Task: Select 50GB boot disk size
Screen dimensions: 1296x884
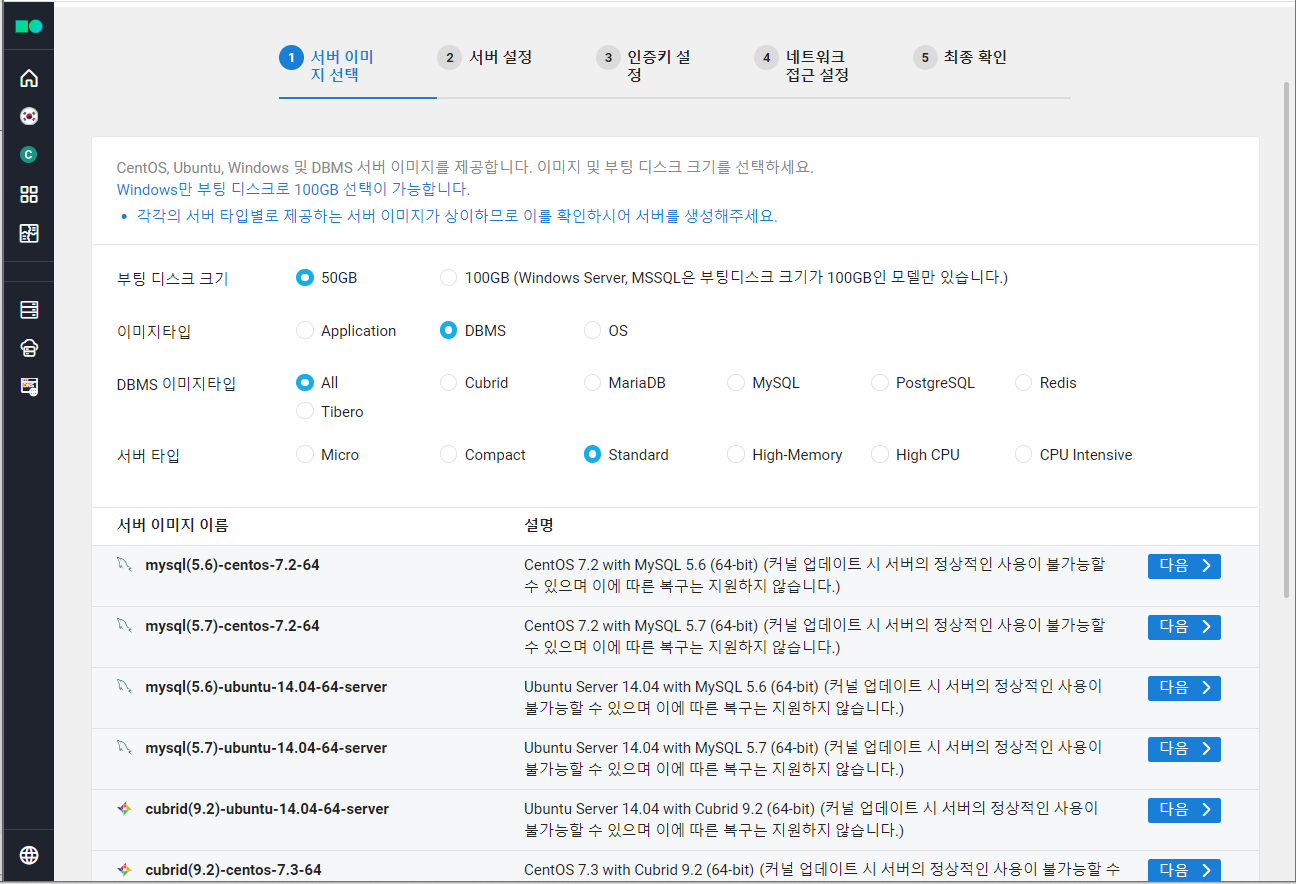Action: point(305,277)
